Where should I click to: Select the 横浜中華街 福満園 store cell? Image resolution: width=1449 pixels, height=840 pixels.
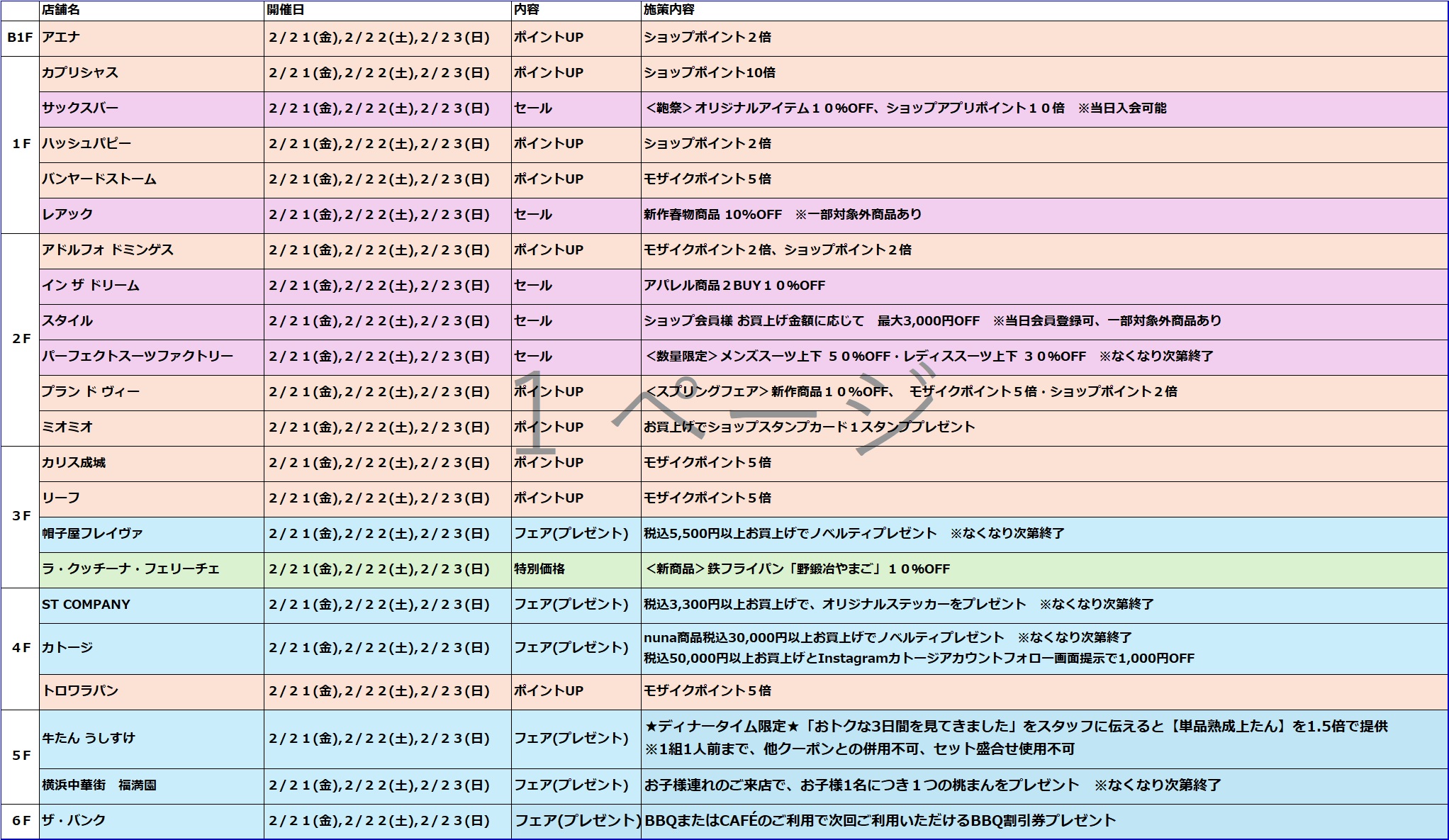[152, 786]
